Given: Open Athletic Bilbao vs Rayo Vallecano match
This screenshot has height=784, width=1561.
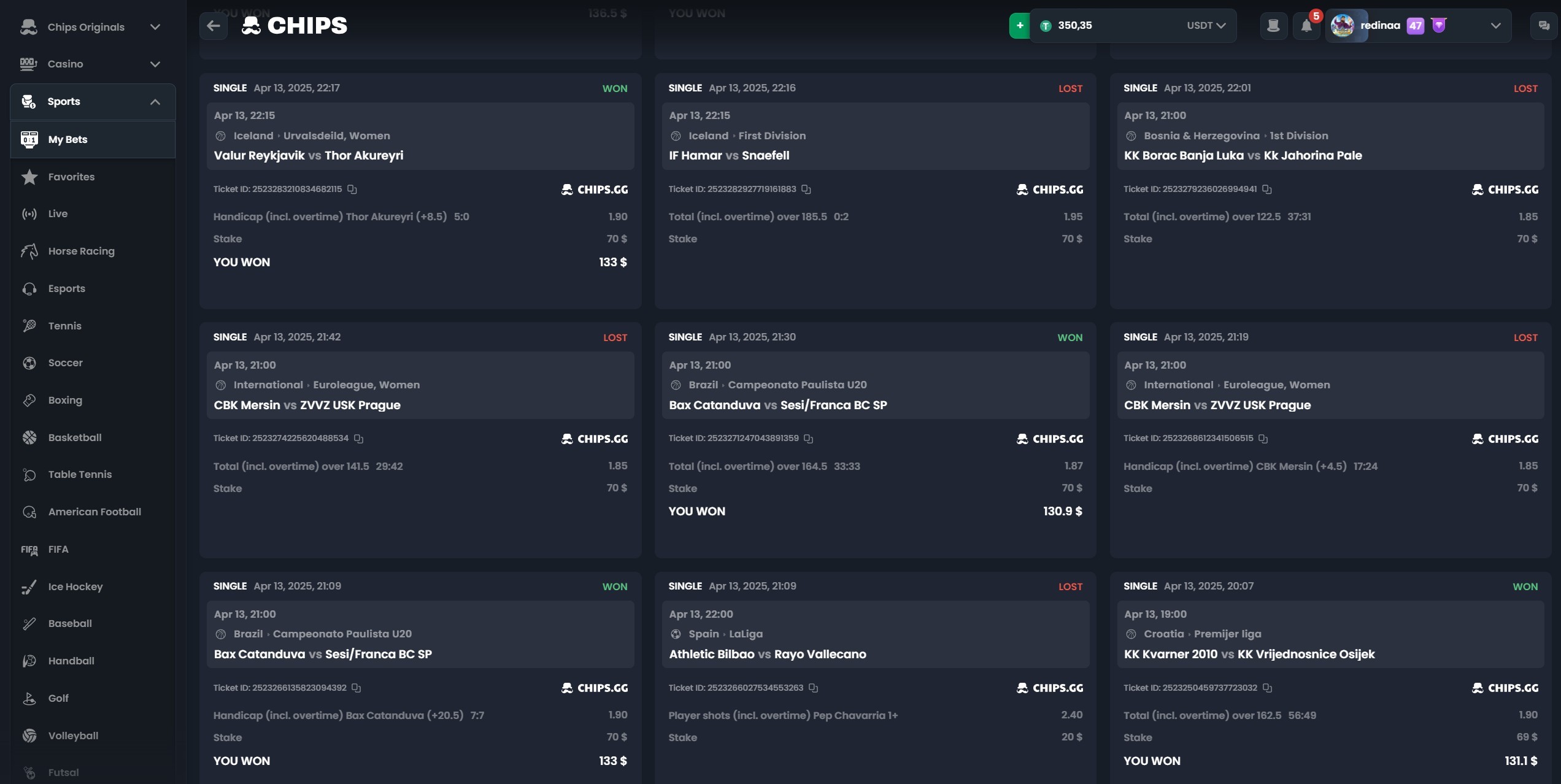Looking at the screenshot, I should pos(768,655).
